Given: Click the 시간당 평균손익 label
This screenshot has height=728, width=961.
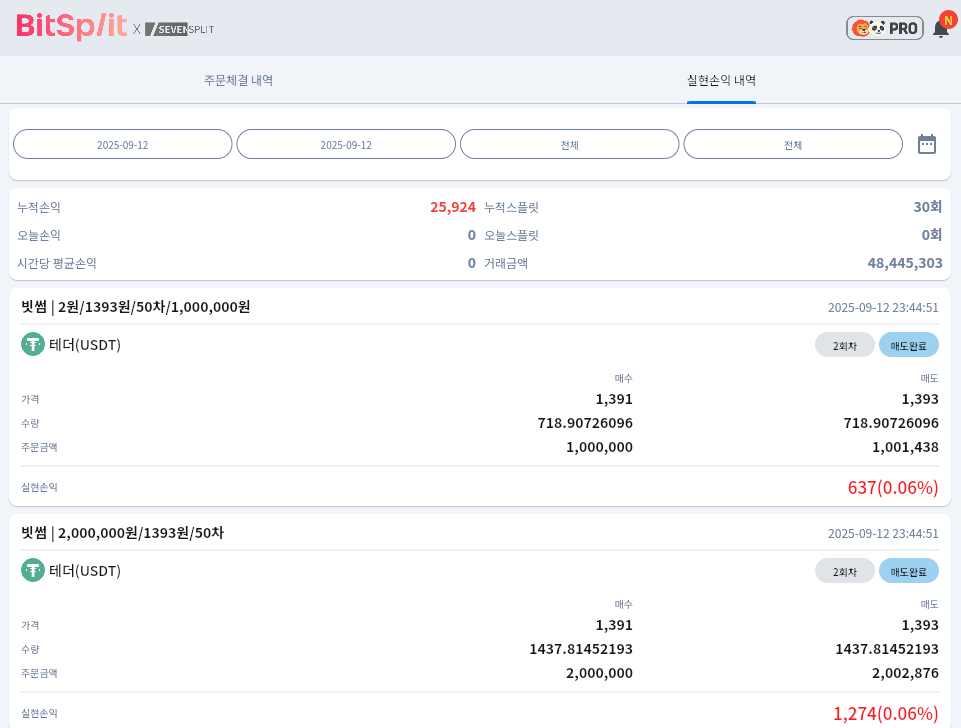Looking at the screenshot, I should click(56, 264).
